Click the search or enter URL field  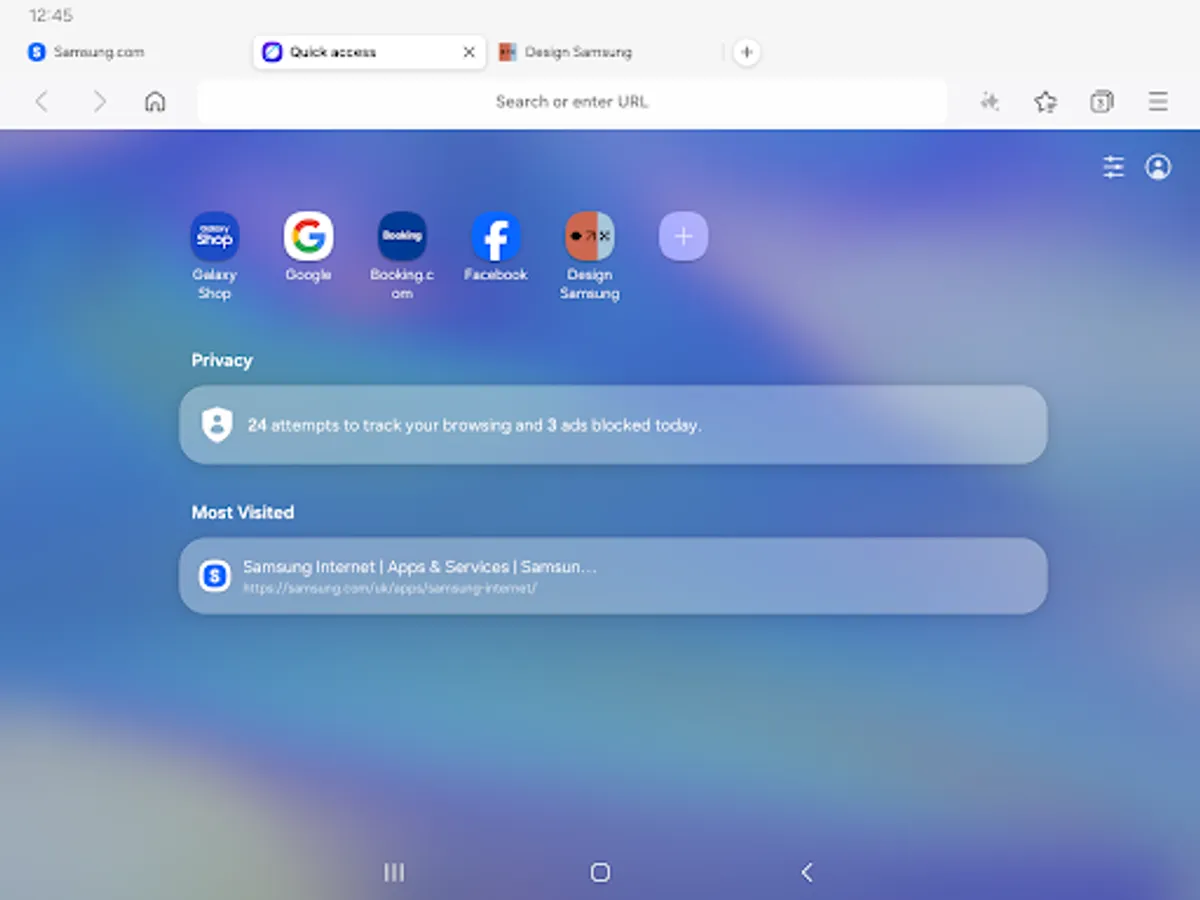click(571, 101)
